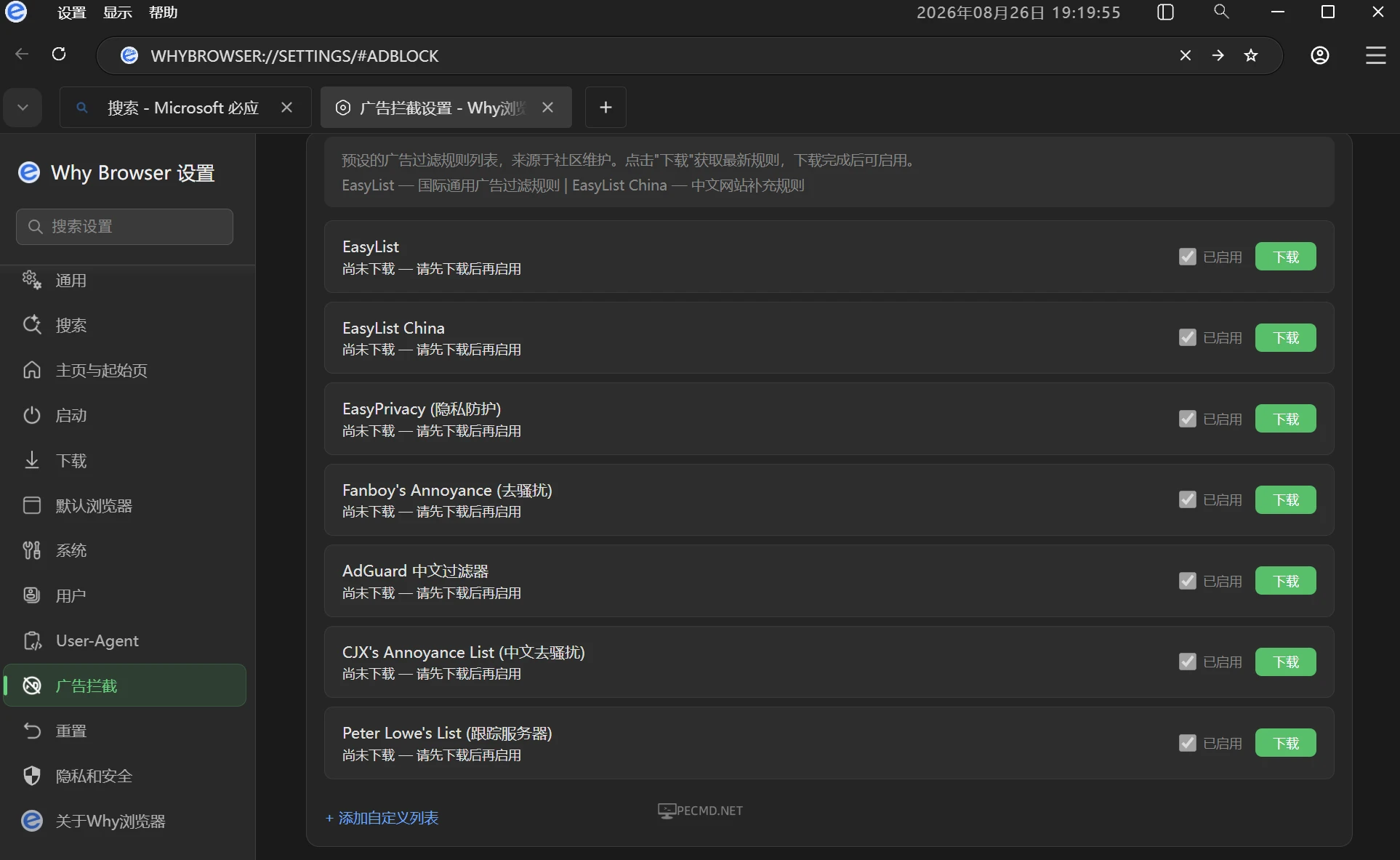Download the Fanboy's Annoyance rules

click(x=1285, y=500)
